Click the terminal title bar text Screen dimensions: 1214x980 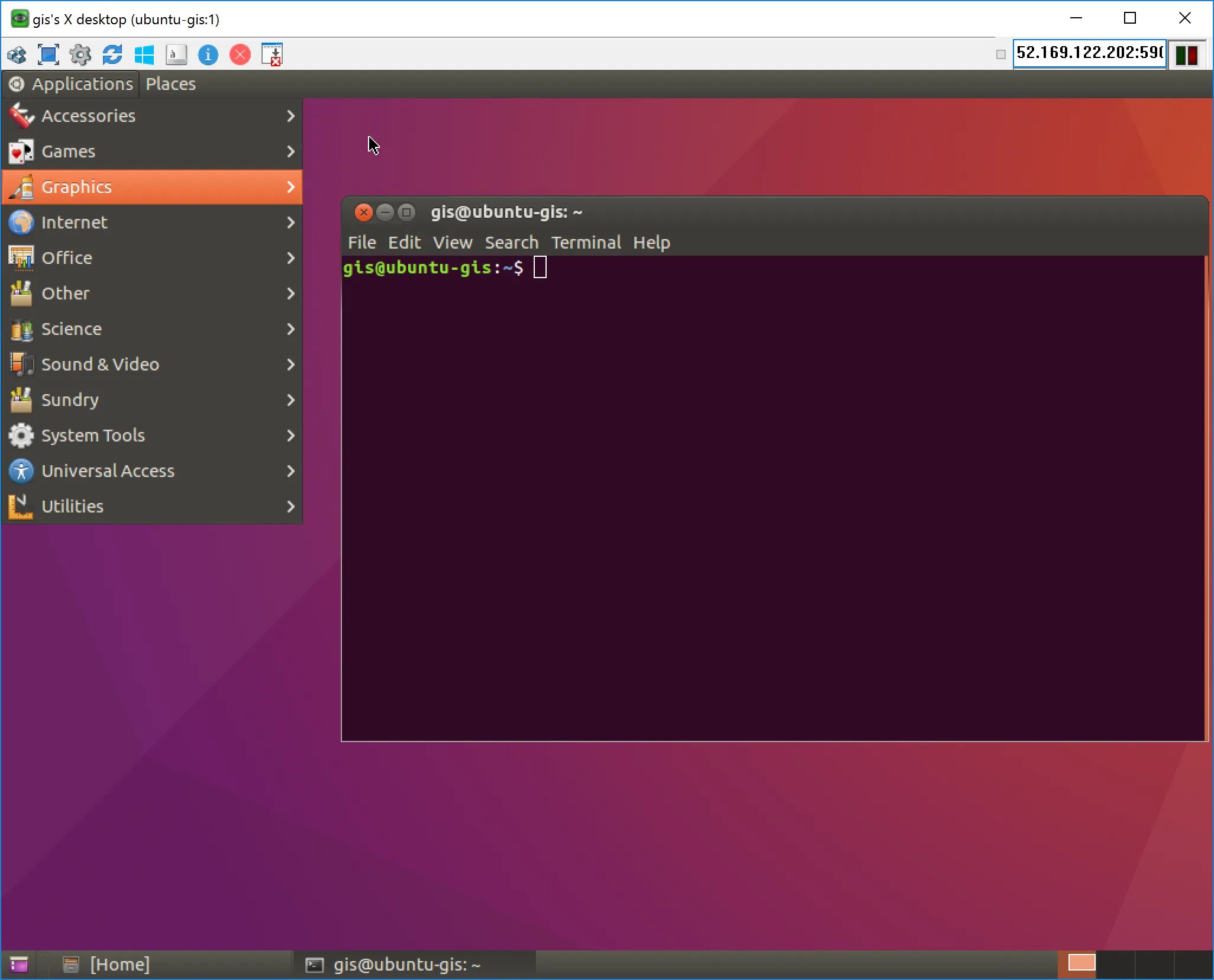[x=506, y=212]
